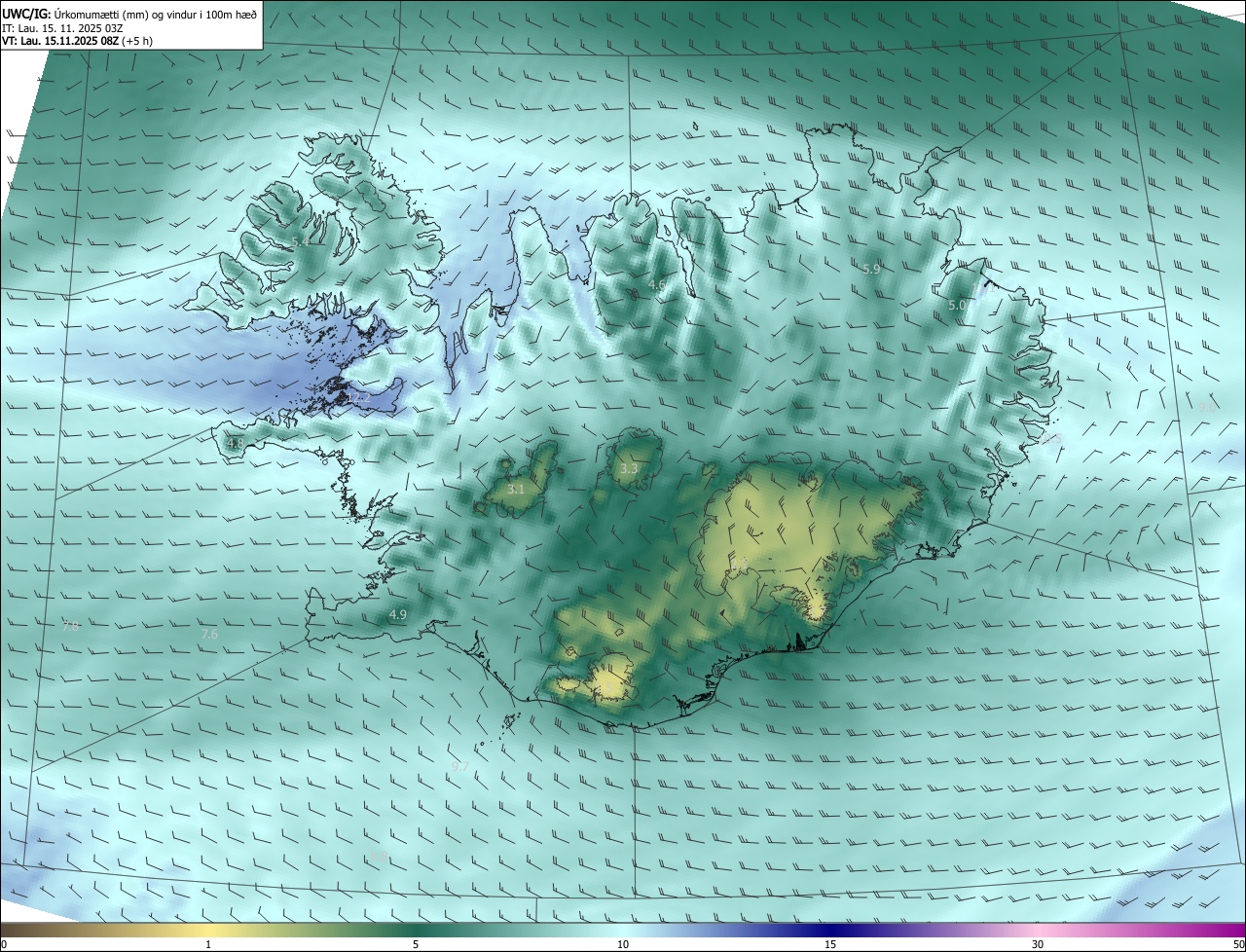The height and width of the screenshot is (952, 1246).
Task: Click the 5.9 value on the map
Action: click(x=871, y=269)
